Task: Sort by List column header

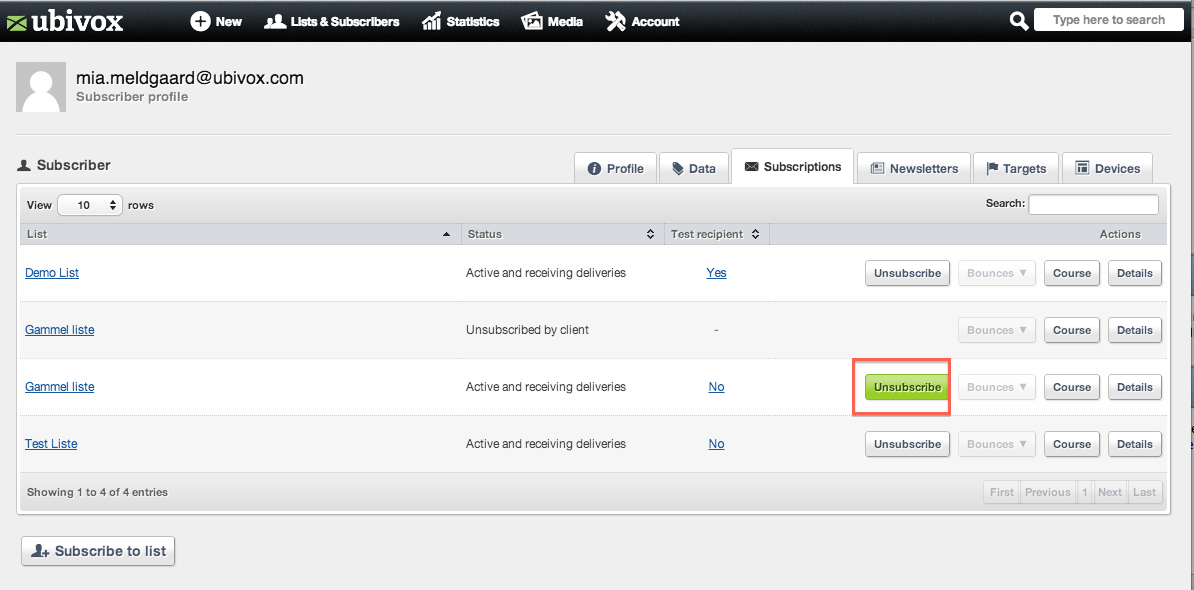Action: [x=240, y=234]
